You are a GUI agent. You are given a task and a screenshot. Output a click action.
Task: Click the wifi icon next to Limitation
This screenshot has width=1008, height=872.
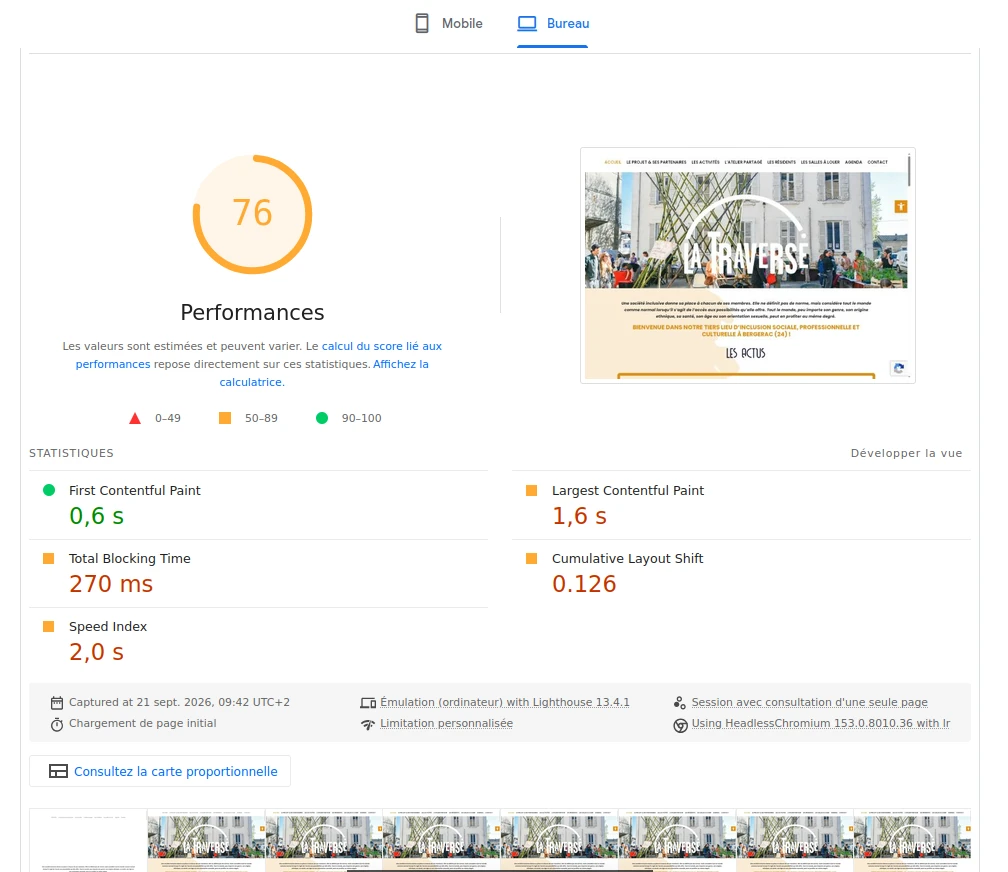(x=368, y=725)
